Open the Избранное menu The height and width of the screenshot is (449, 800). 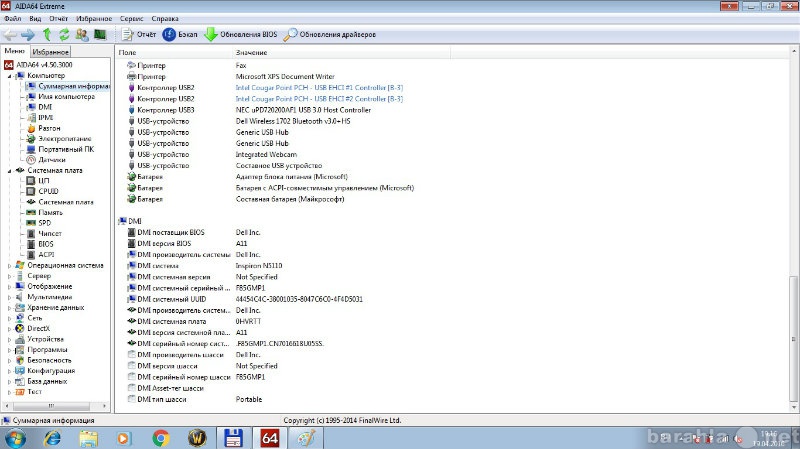[94, 18]
